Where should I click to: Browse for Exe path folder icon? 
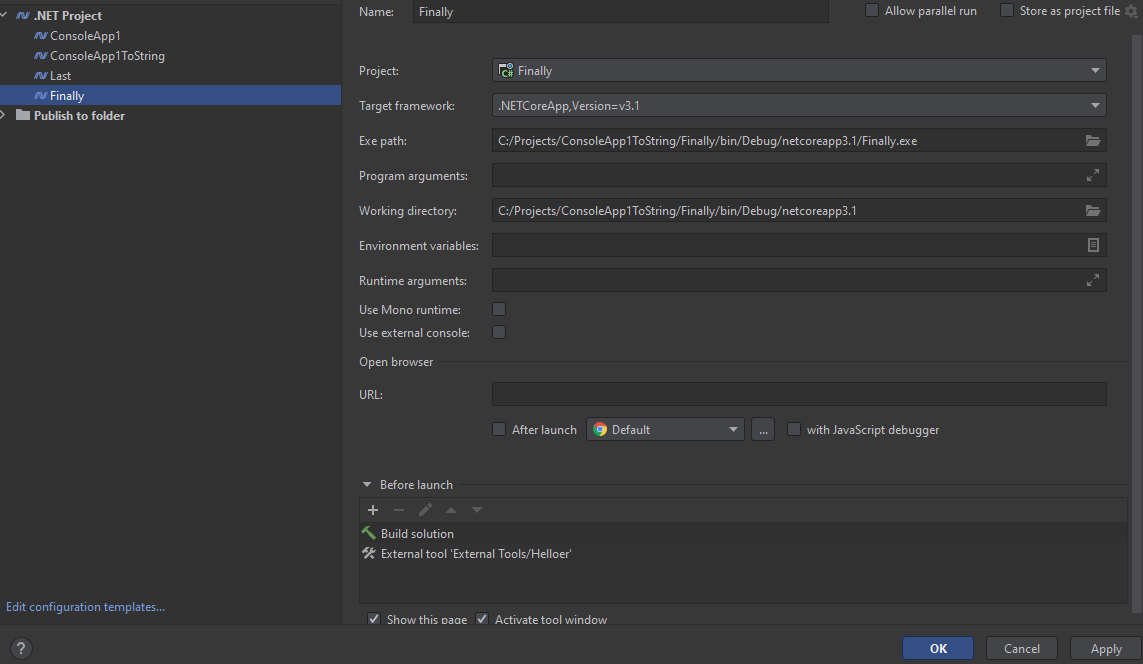click(1092, 141)
